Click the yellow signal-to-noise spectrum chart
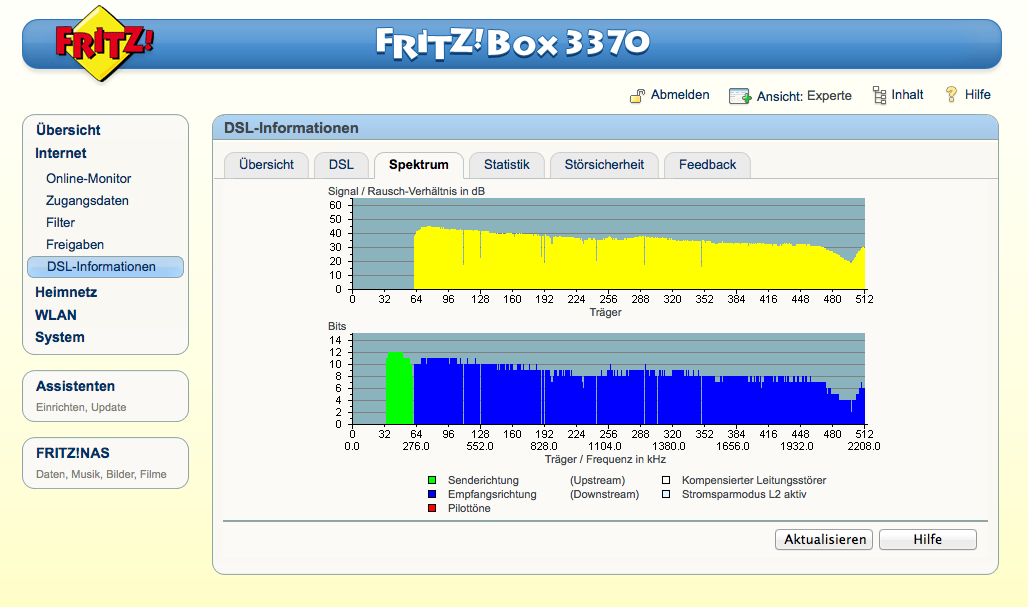Viewport: 1028px width, 607px height. tap(608, 244)
